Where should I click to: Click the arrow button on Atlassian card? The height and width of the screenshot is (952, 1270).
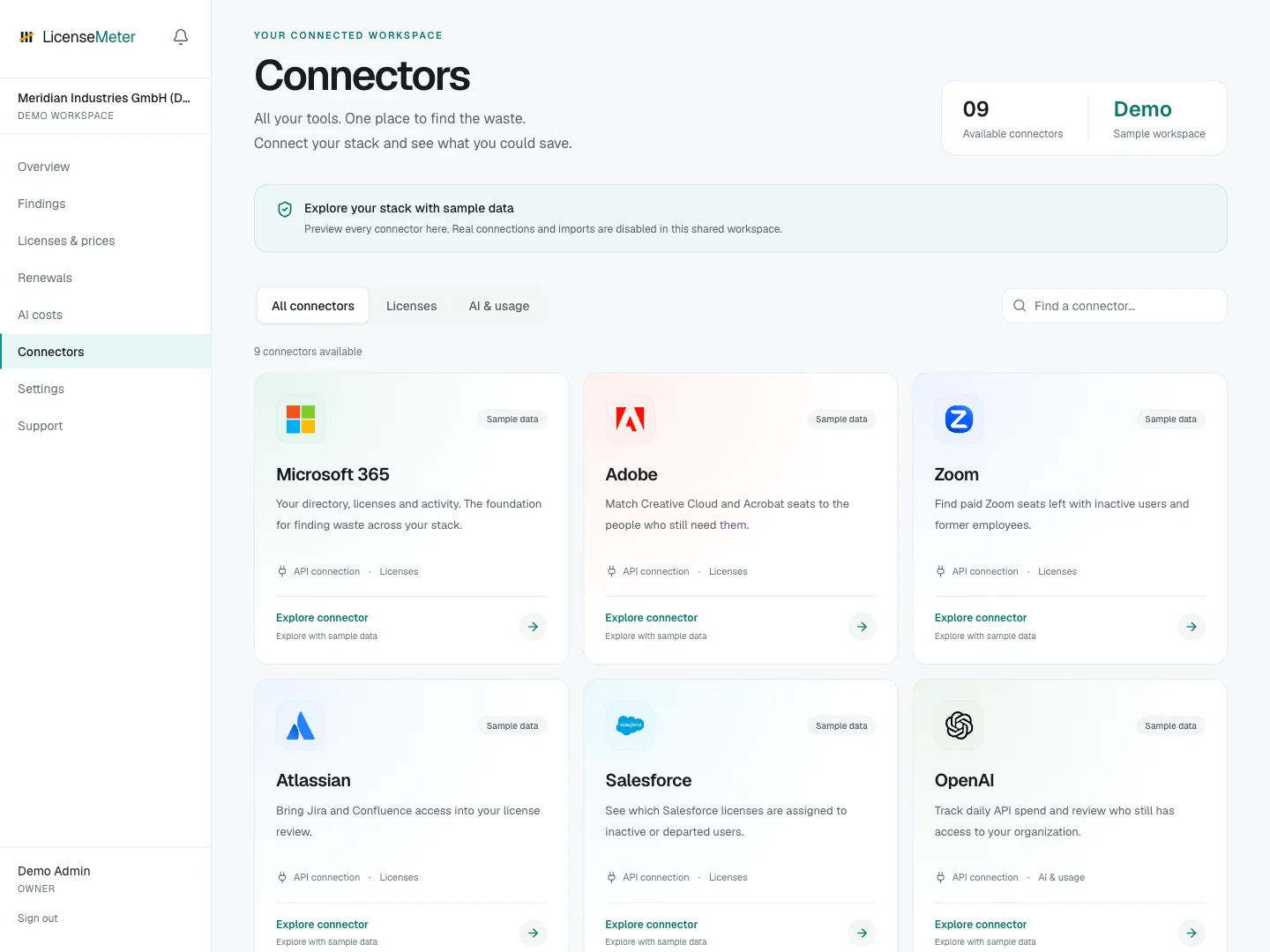tap(533, 933)
